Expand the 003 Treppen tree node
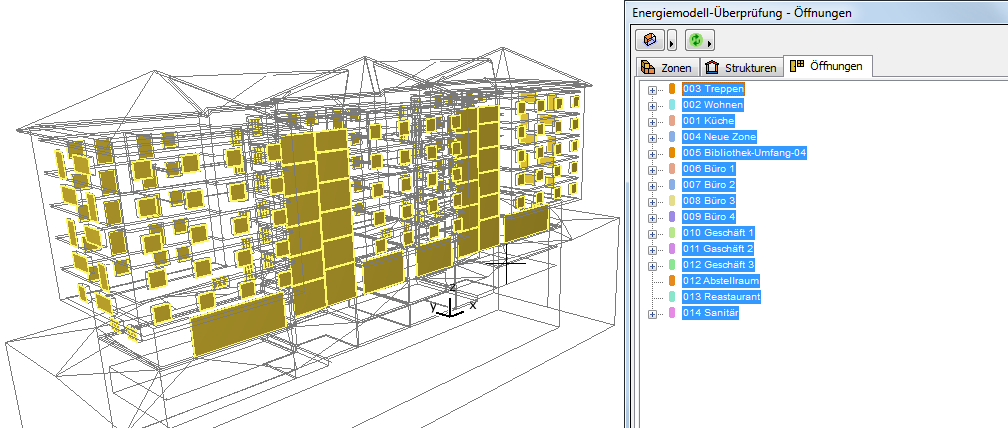This screenshot has width=1008, height=428. pyautogui.click(x=652, y=89)
